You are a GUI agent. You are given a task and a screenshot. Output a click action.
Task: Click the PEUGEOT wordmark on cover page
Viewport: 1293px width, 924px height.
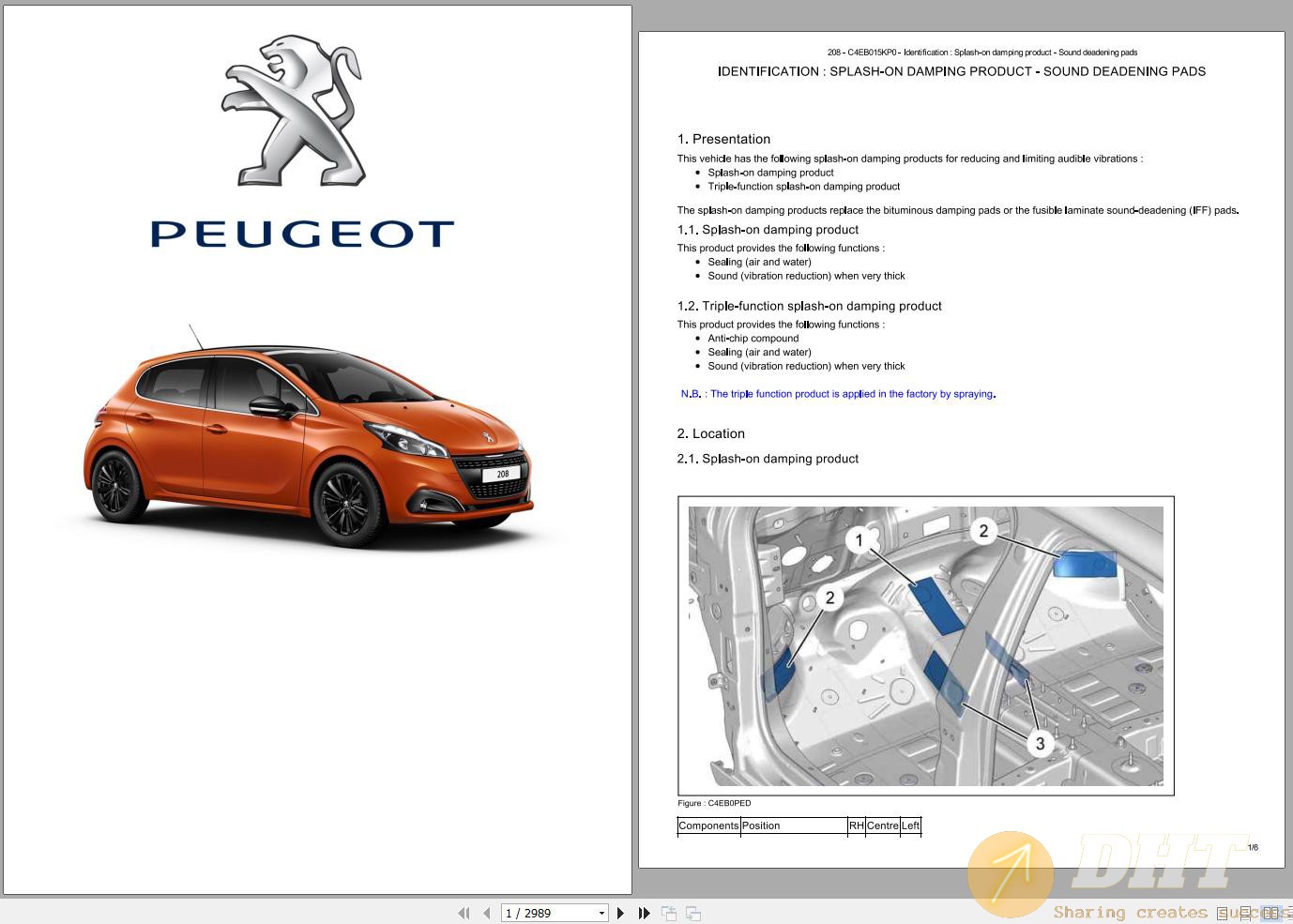click(302, 234)
